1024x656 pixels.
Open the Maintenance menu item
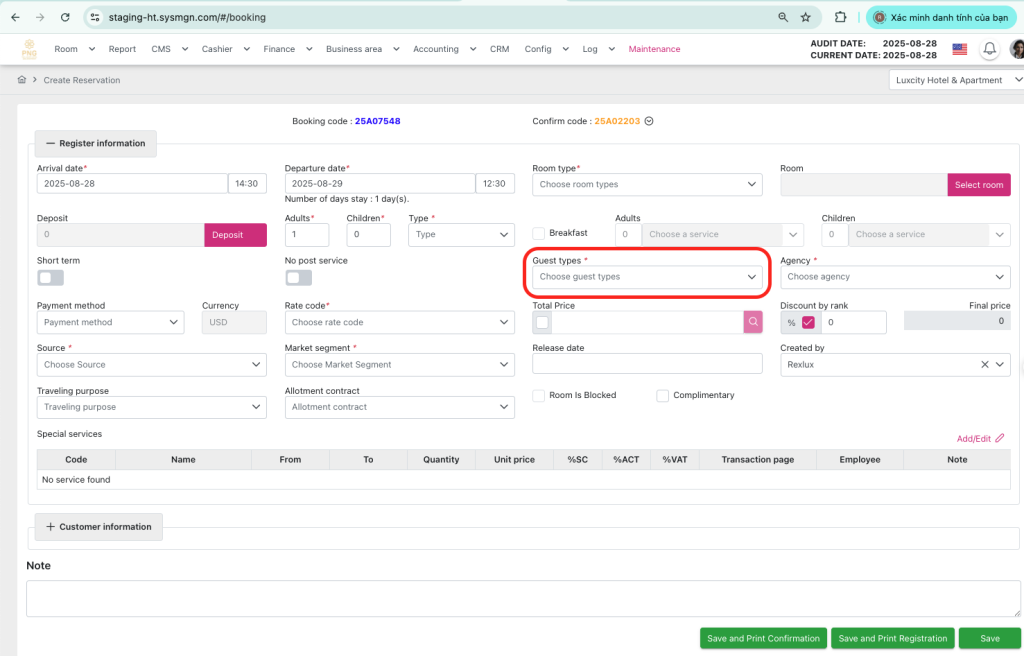pyautogui.click(x=654, y=49)
